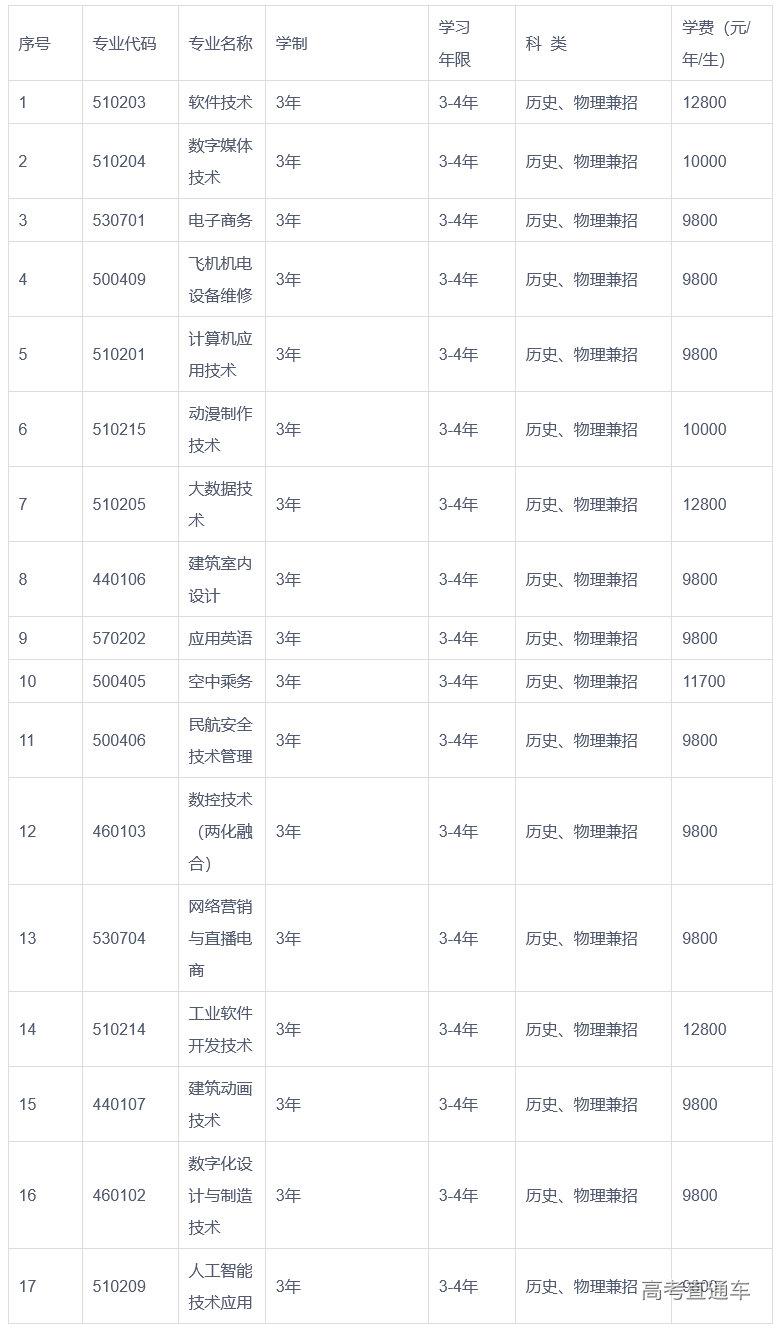Click the 应用英语 major cell
Image resolution: width=779 pixels, height=1330 pixels.
coord(220,638)
